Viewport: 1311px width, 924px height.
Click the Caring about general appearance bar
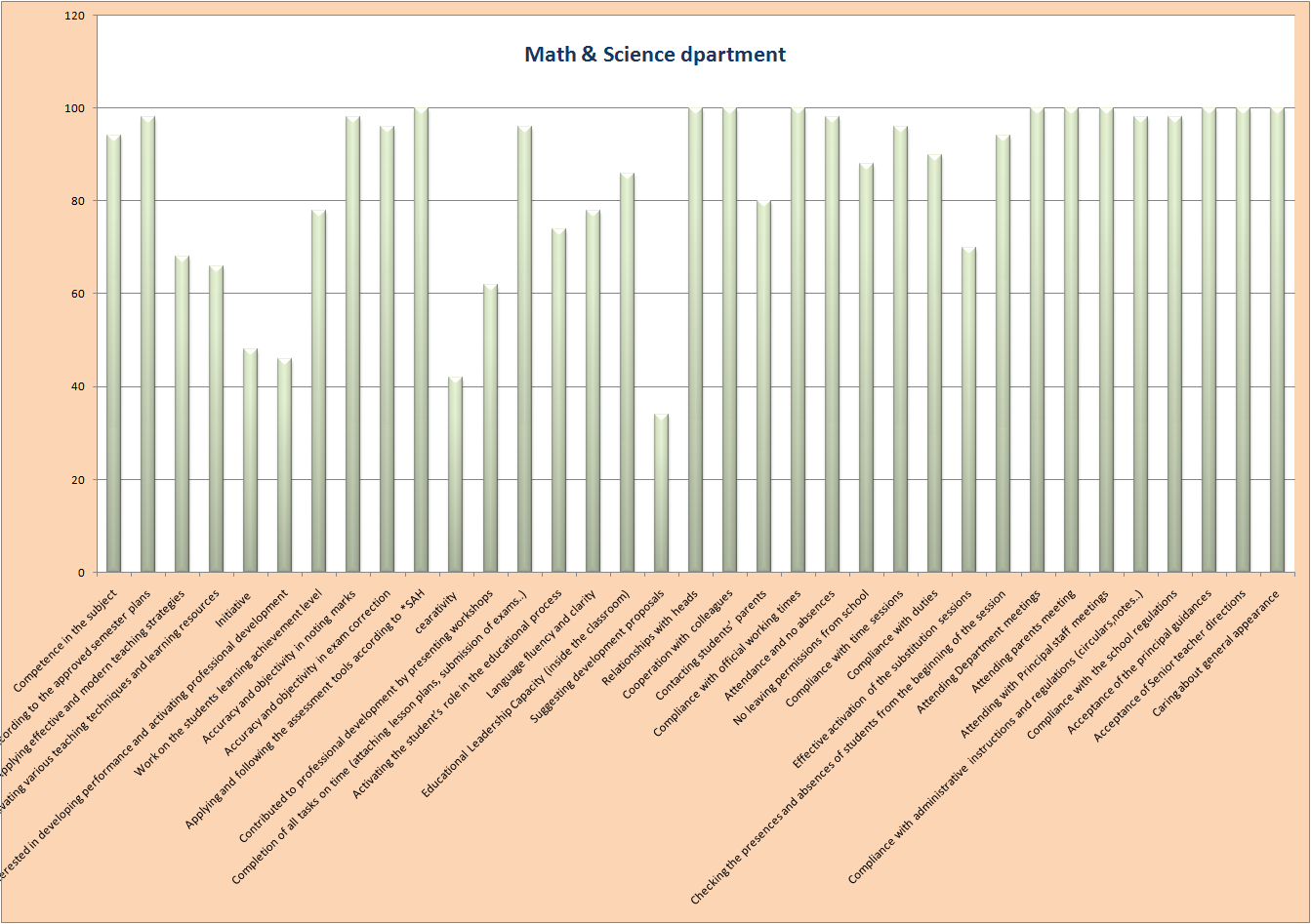[x=1277, y=341]
